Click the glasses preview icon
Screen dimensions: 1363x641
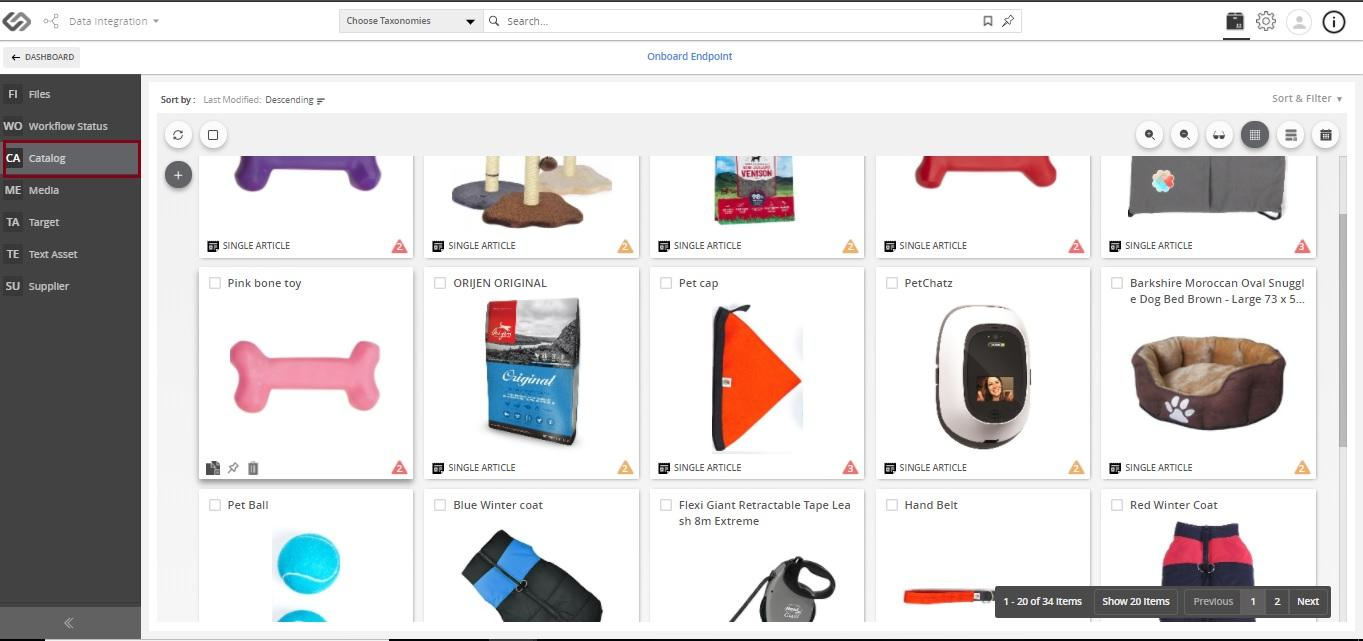1219,135
